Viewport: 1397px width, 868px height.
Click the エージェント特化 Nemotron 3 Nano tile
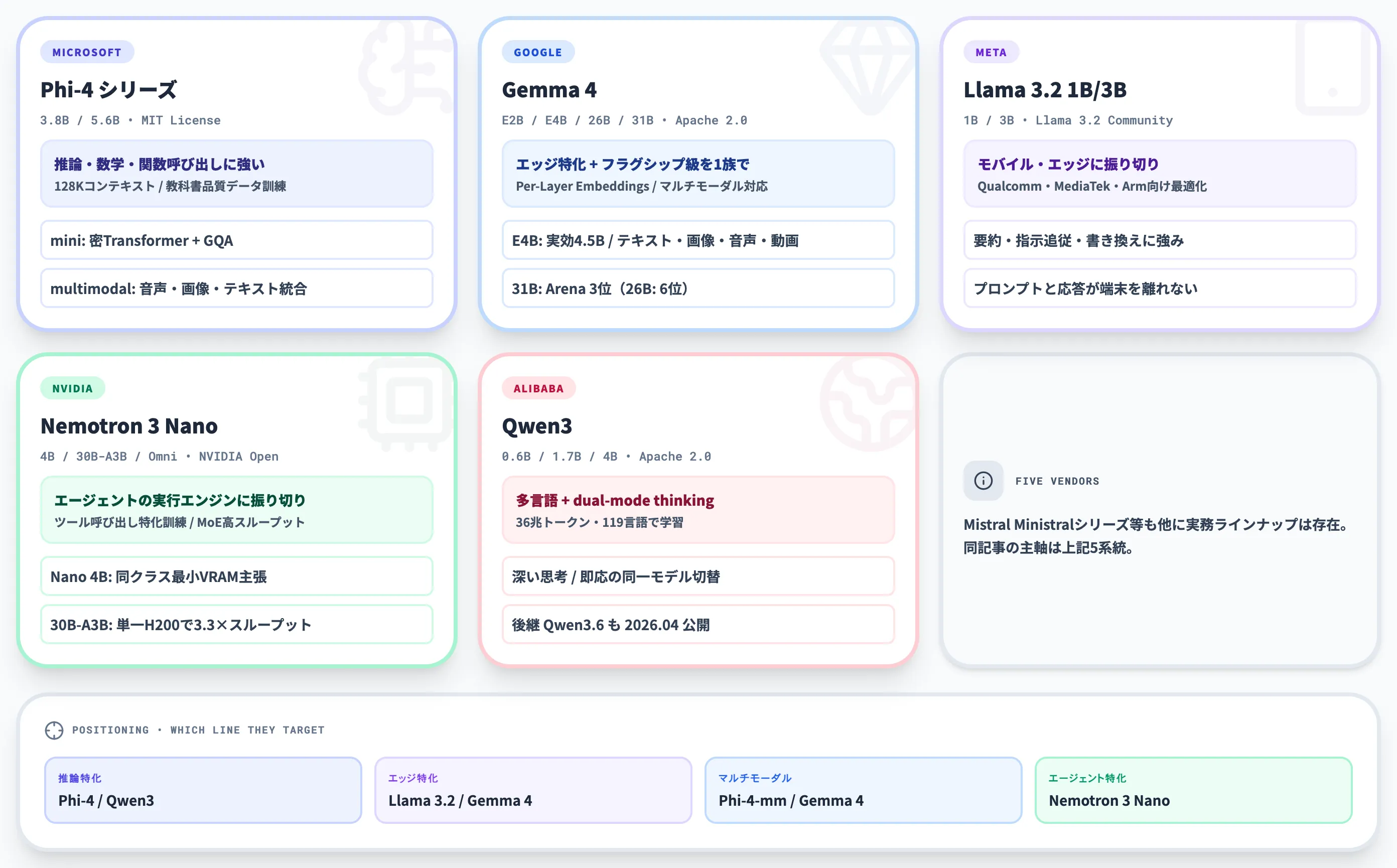tap(1194, 791)
